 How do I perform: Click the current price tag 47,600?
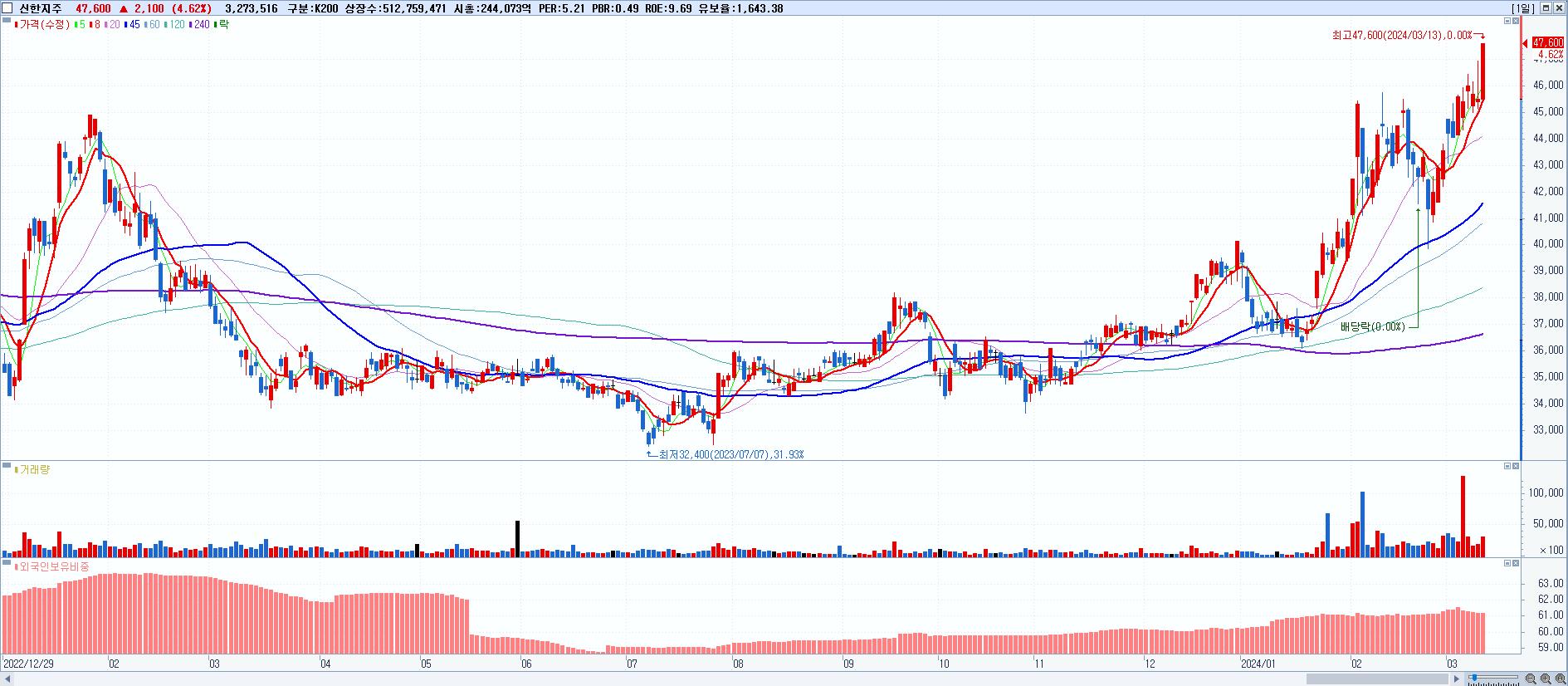[1548, 42]
